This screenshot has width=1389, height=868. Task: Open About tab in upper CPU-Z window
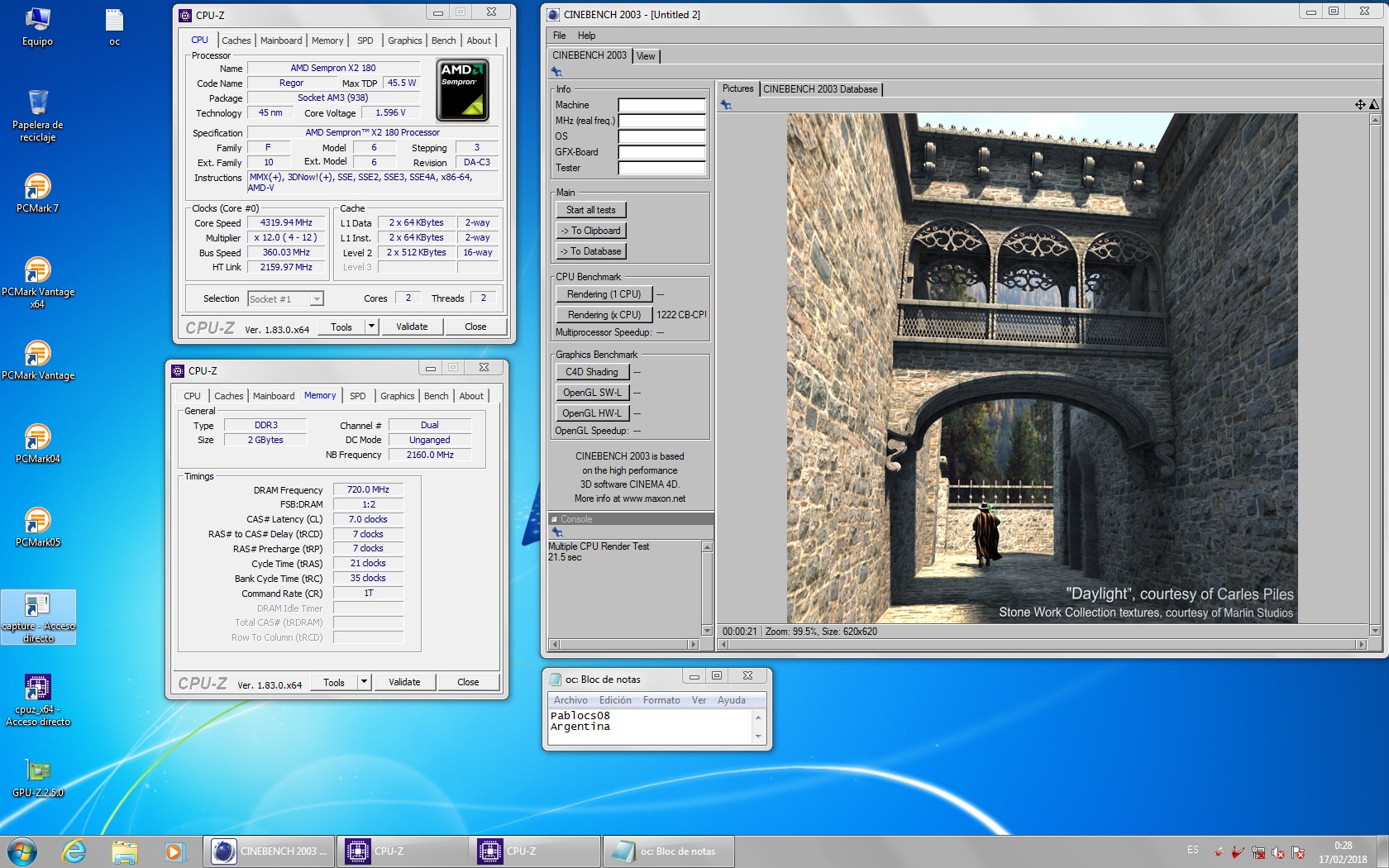point(479,41)
